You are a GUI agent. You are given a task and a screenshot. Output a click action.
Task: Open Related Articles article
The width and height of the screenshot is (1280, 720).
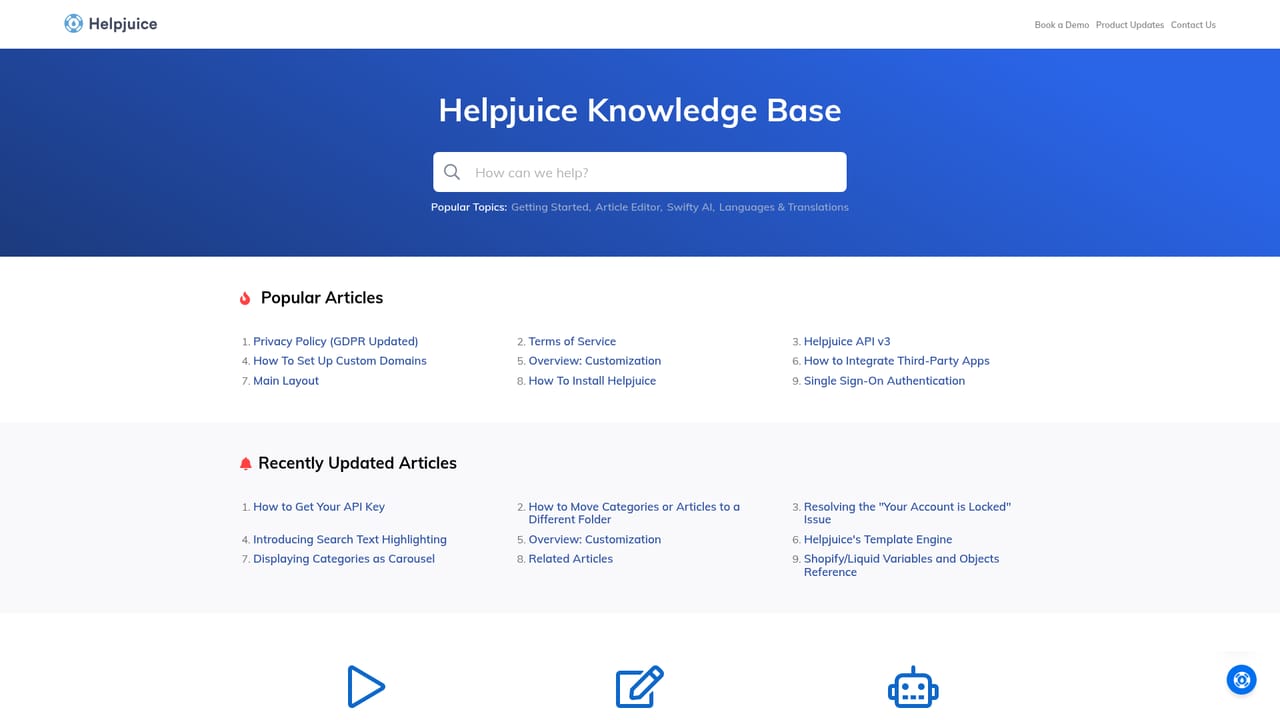[571, 559]
